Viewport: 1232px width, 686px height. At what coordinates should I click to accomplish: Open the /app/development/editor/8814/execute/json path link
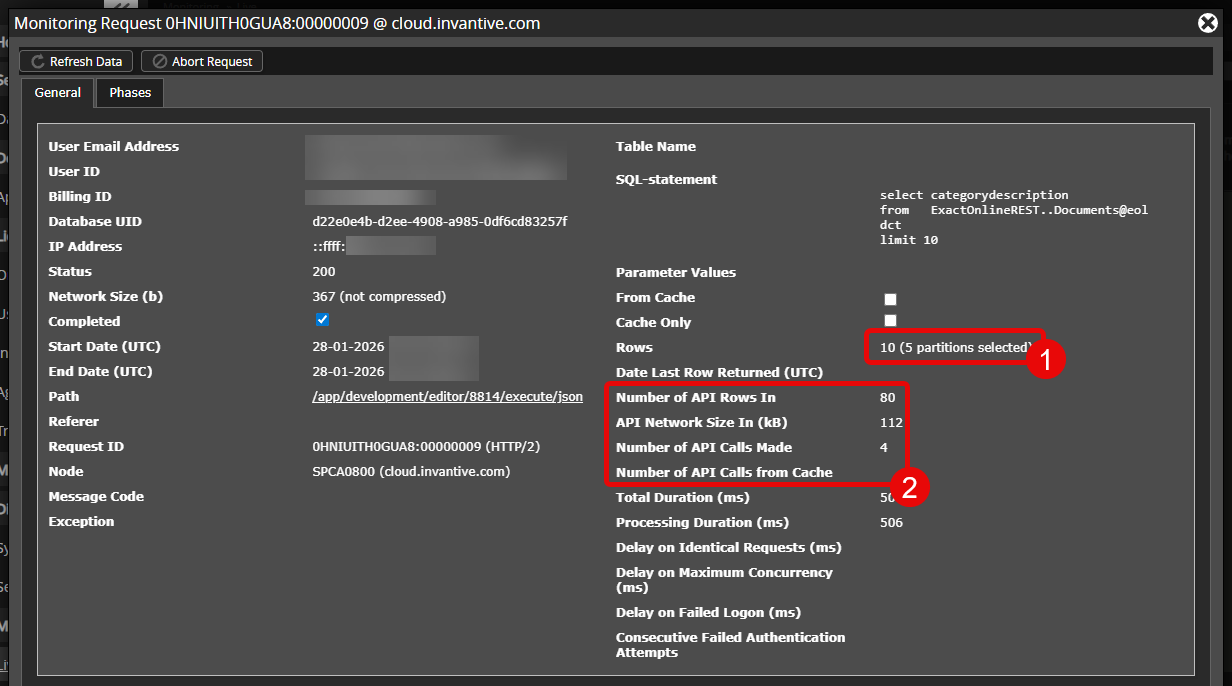[447, 397]
